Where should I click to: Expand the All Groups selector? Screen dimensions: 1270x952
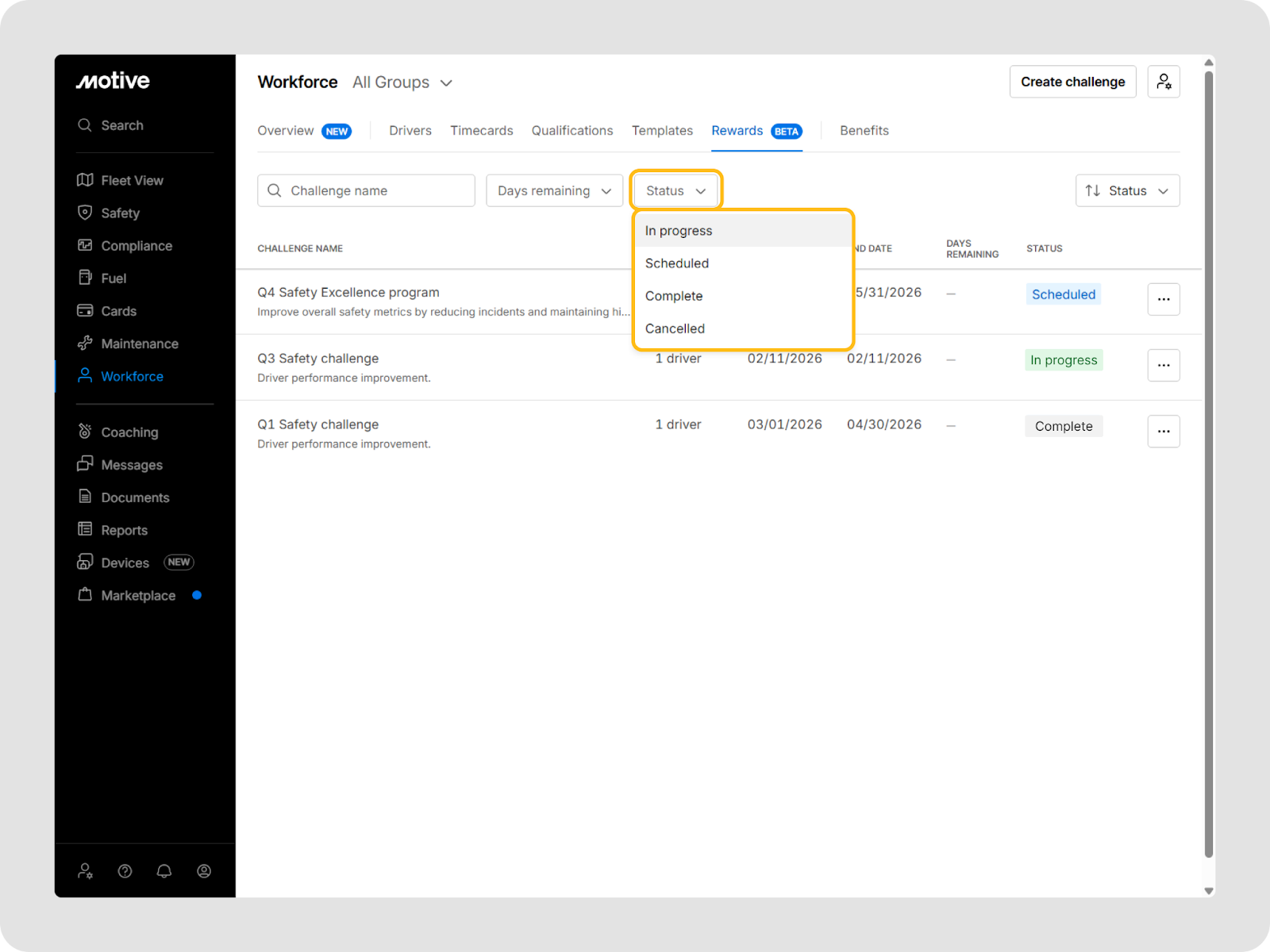click(402, 83)
